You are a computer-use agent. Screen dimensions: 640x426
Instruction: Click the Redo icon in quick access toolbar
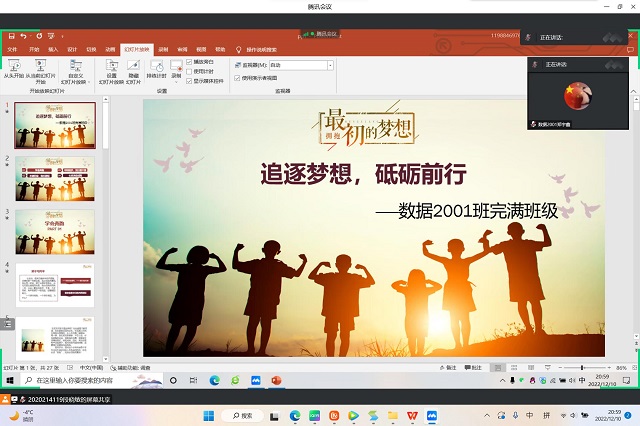39,36
